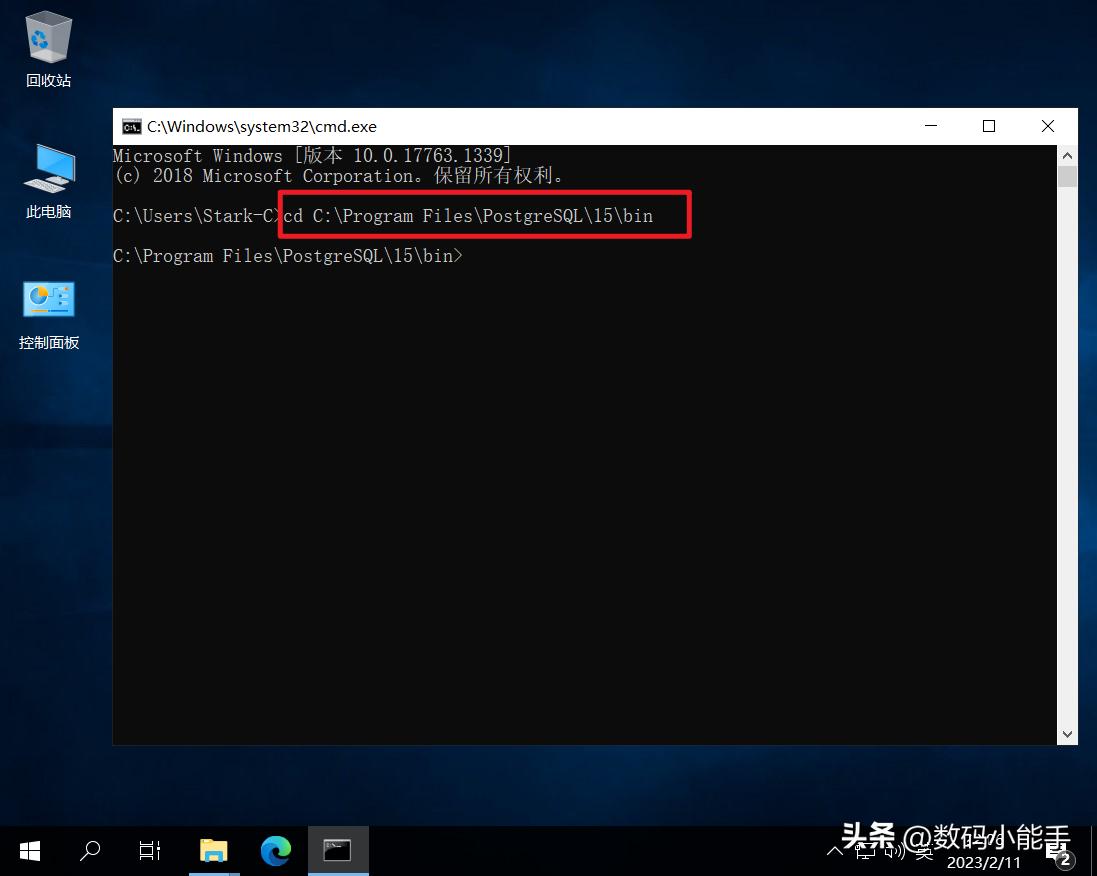Open the Windows Start menu

coord(30,851)
